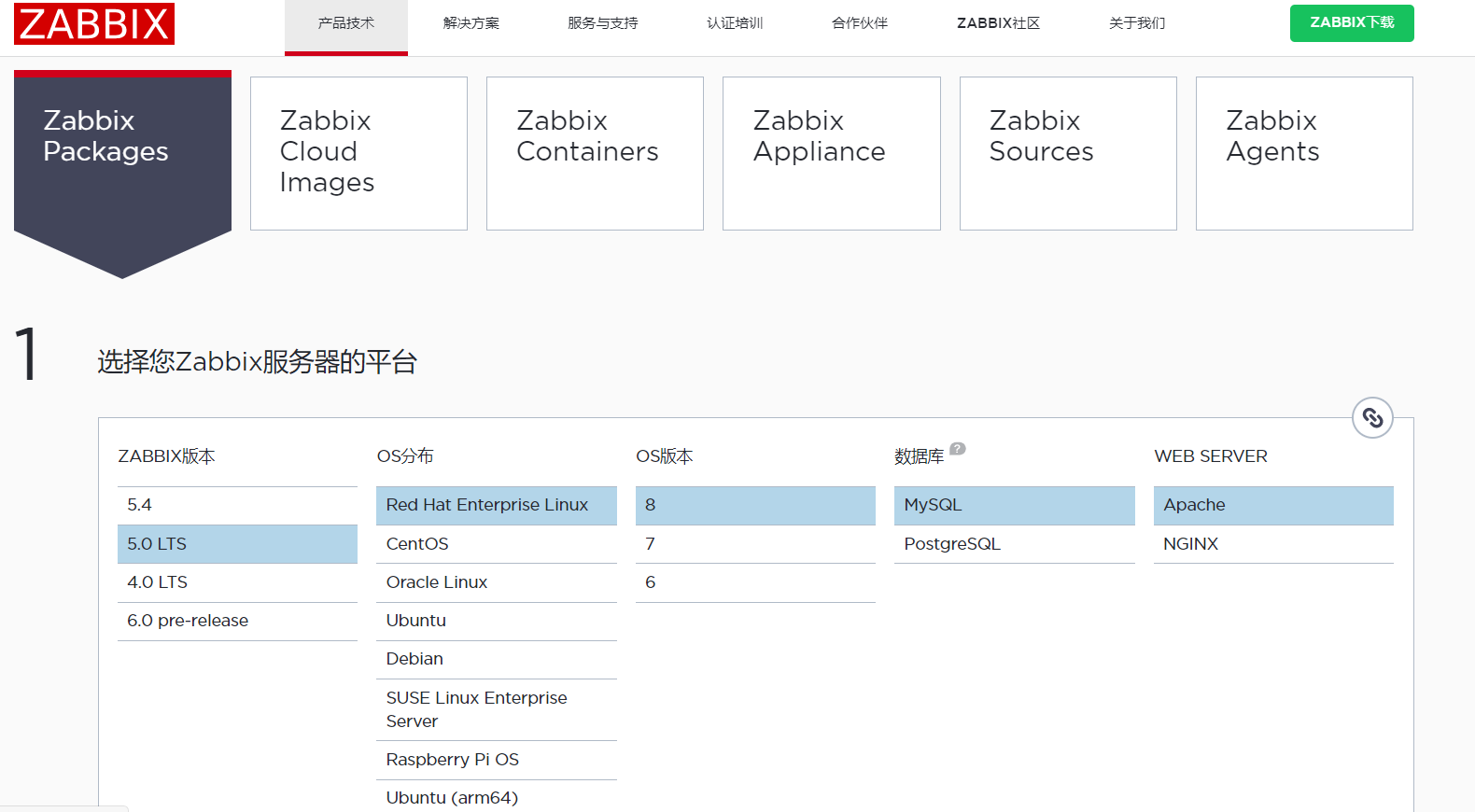1475x812 pixels.
Task: Open the 解决方案 menu
Action: pyautogui.click(x=471, y=23)
